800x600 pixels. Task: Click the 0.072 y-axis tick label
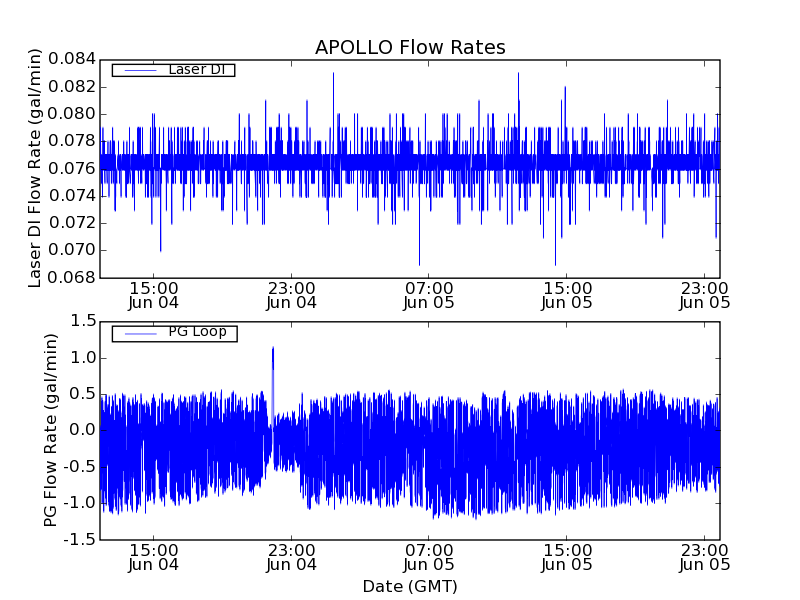(x=72, y=223)
